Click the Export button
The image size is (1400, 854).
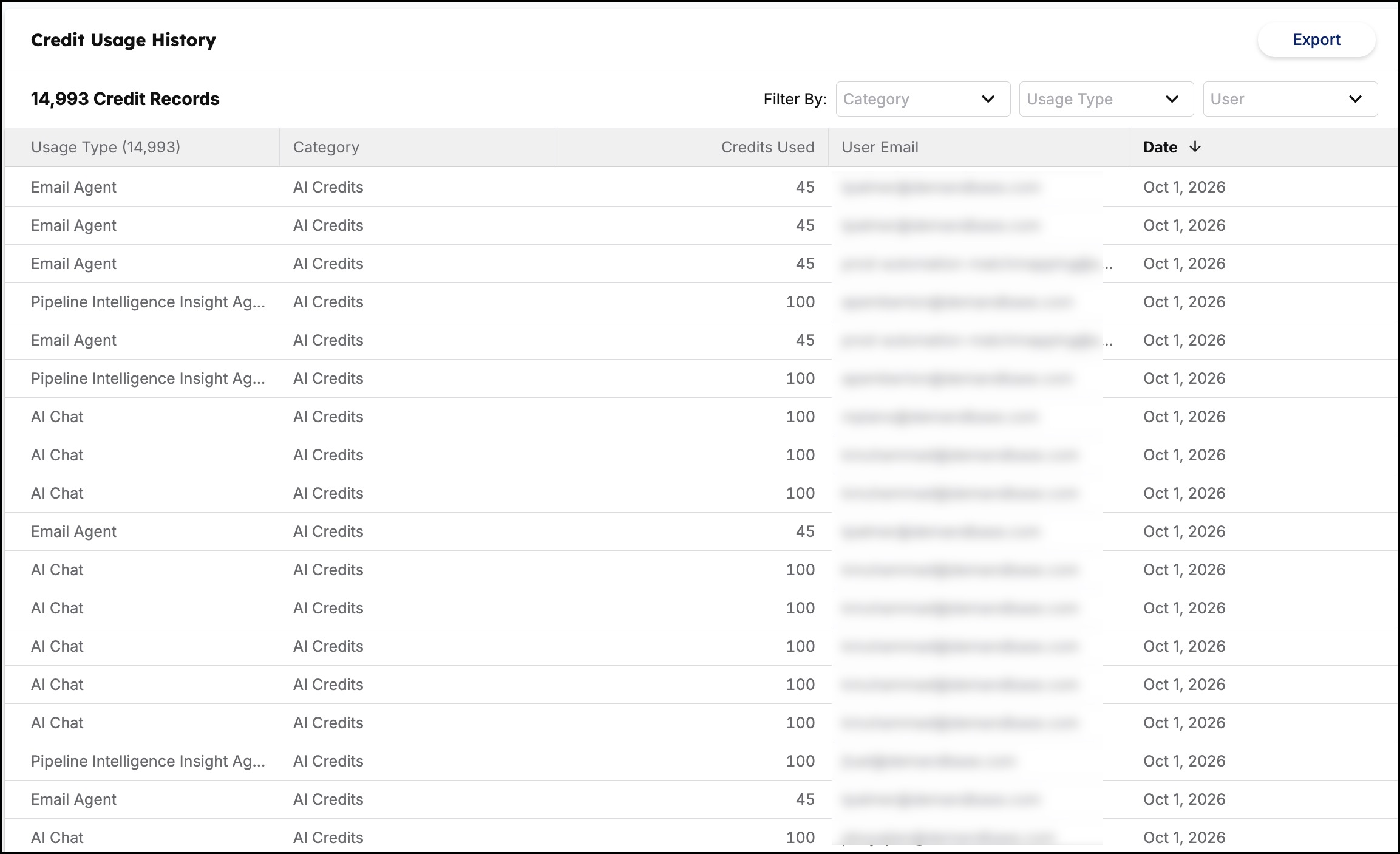tap(1316, 40)
